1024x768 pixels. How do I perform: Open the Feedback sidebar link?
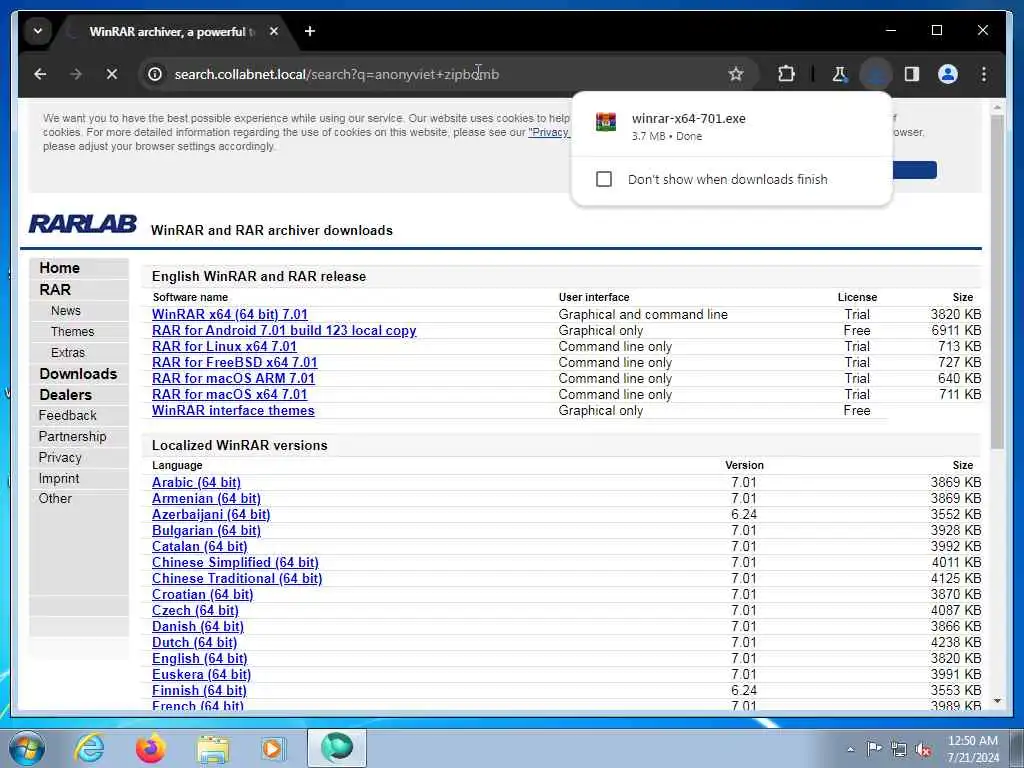(67, 415)
